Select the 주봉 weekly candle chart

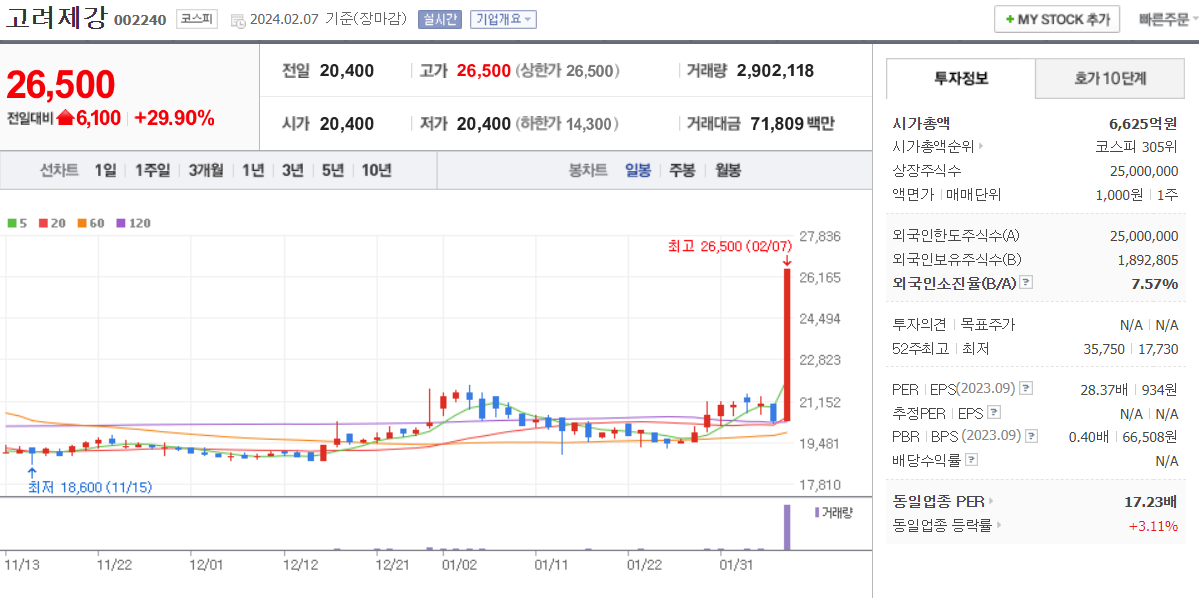pos(682,170)
